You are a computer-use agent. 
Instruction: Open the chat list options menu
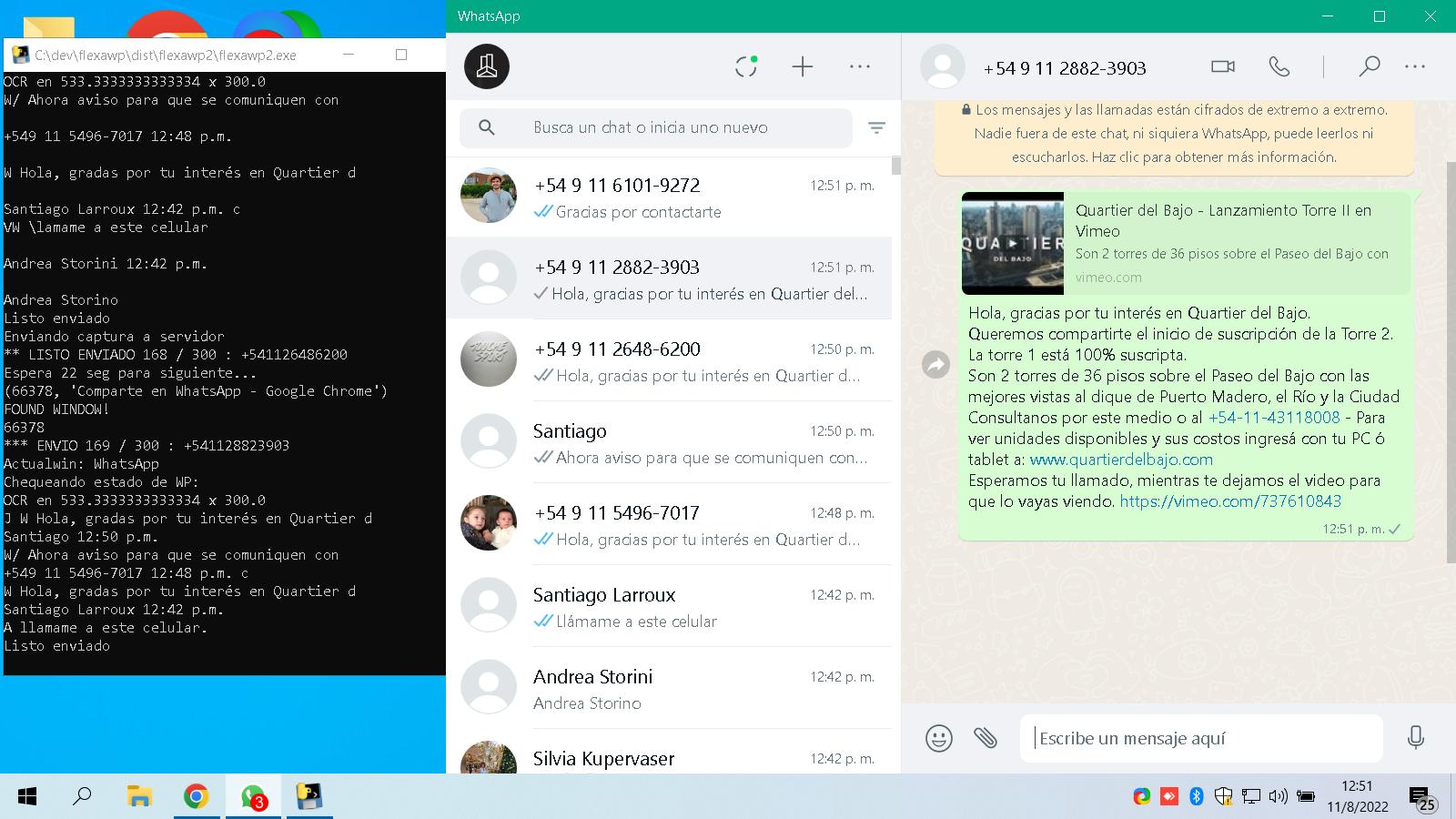860,66
